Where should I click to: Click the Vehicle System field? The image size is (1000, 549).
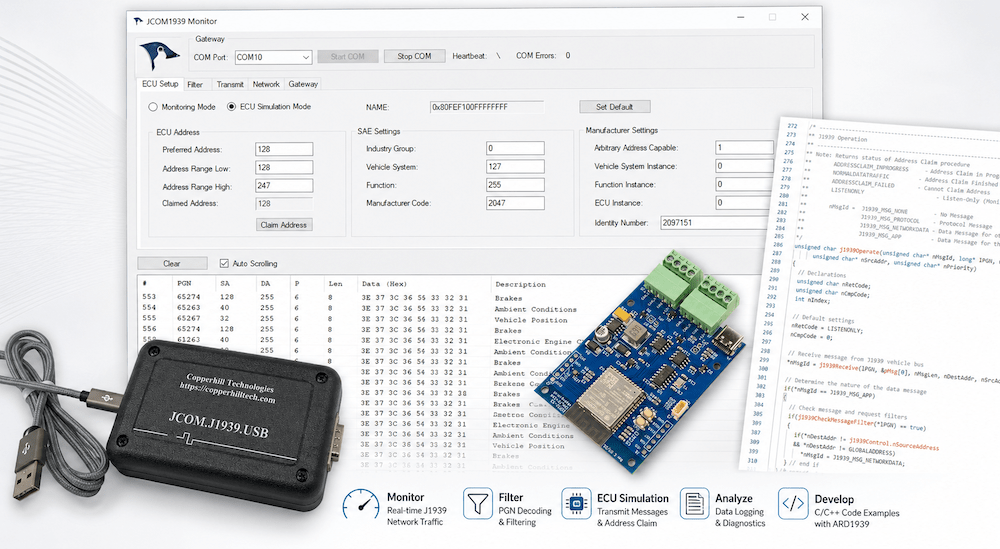click(x=515, y=167)
